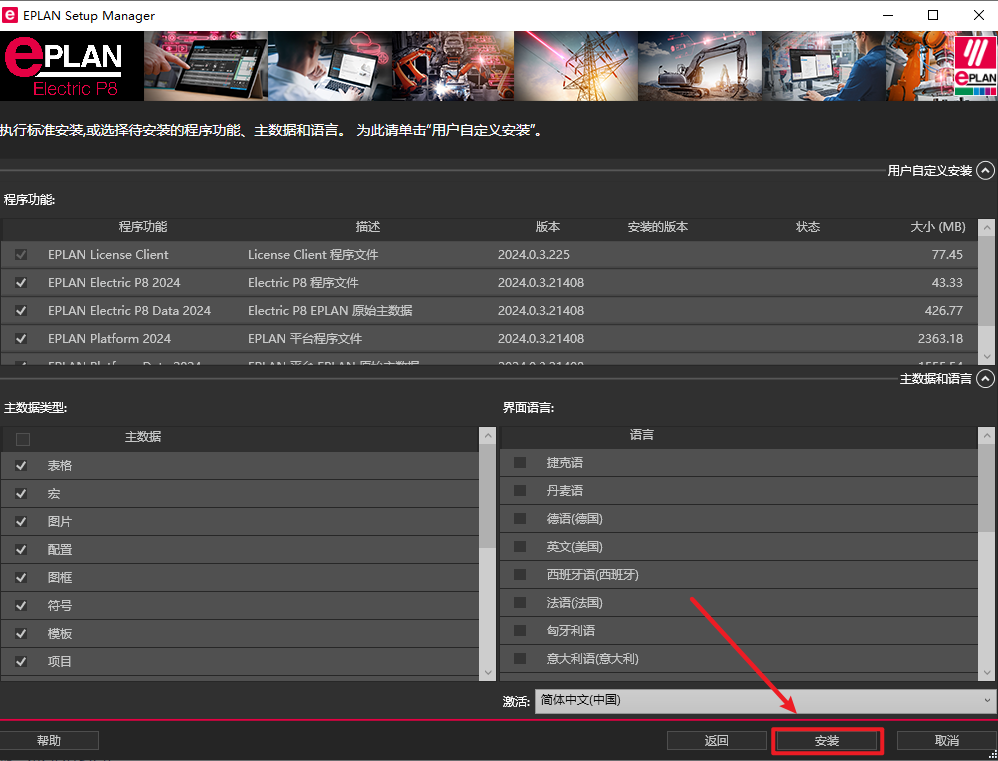Sort by the 大小 (MB) column header
Image resolution: width=998 pixels, height=761 pixels.
pyautogui.click(x=937, y=227)
